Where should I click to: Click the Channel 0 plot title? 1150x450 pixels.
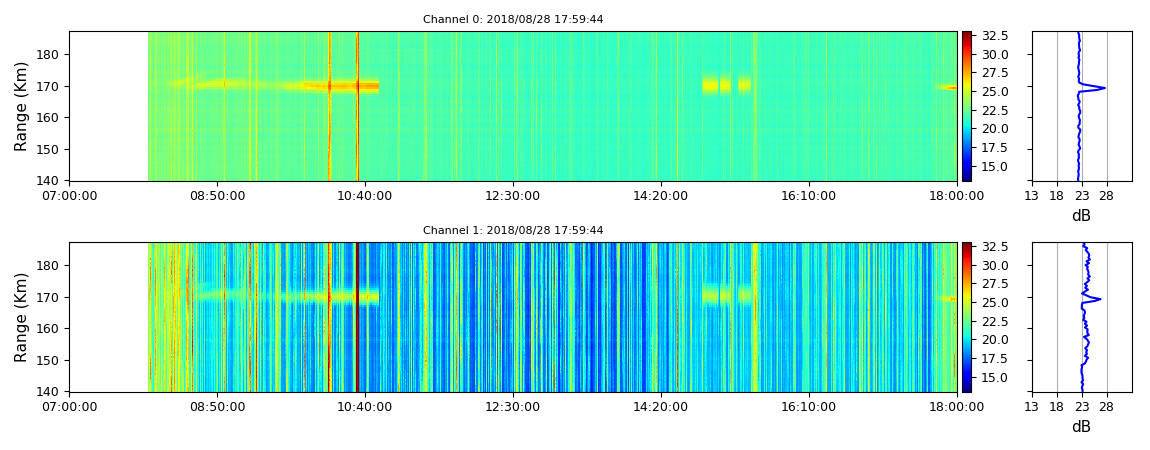[x=513, y=20]
